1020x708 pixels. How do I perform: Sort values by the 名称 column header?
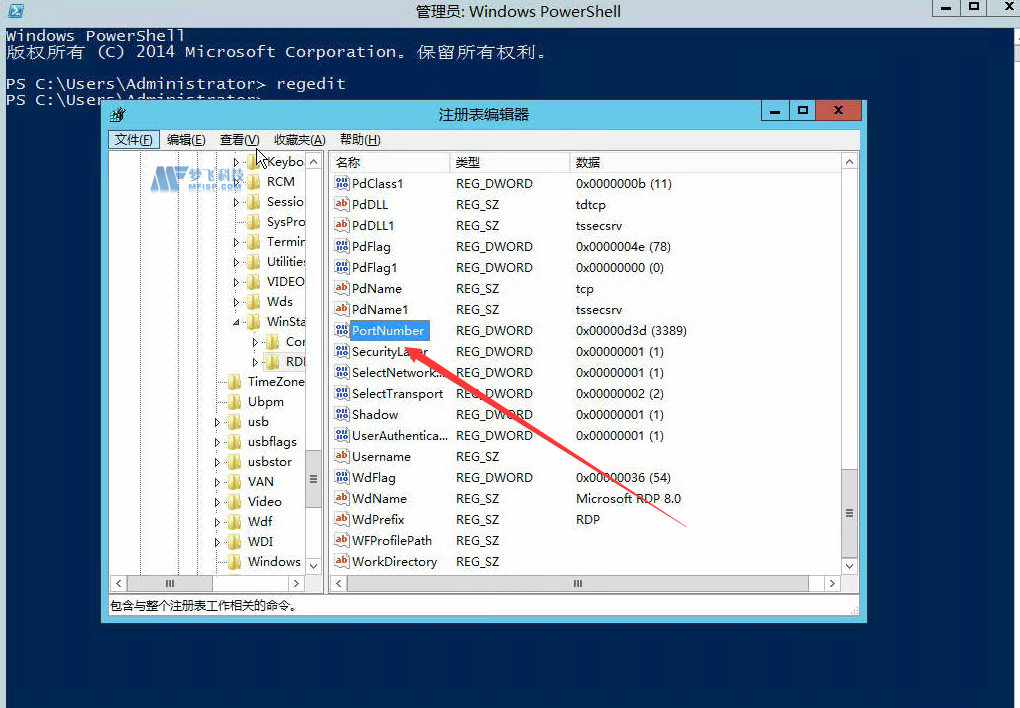pyautogui.click(x=390, y=161)
